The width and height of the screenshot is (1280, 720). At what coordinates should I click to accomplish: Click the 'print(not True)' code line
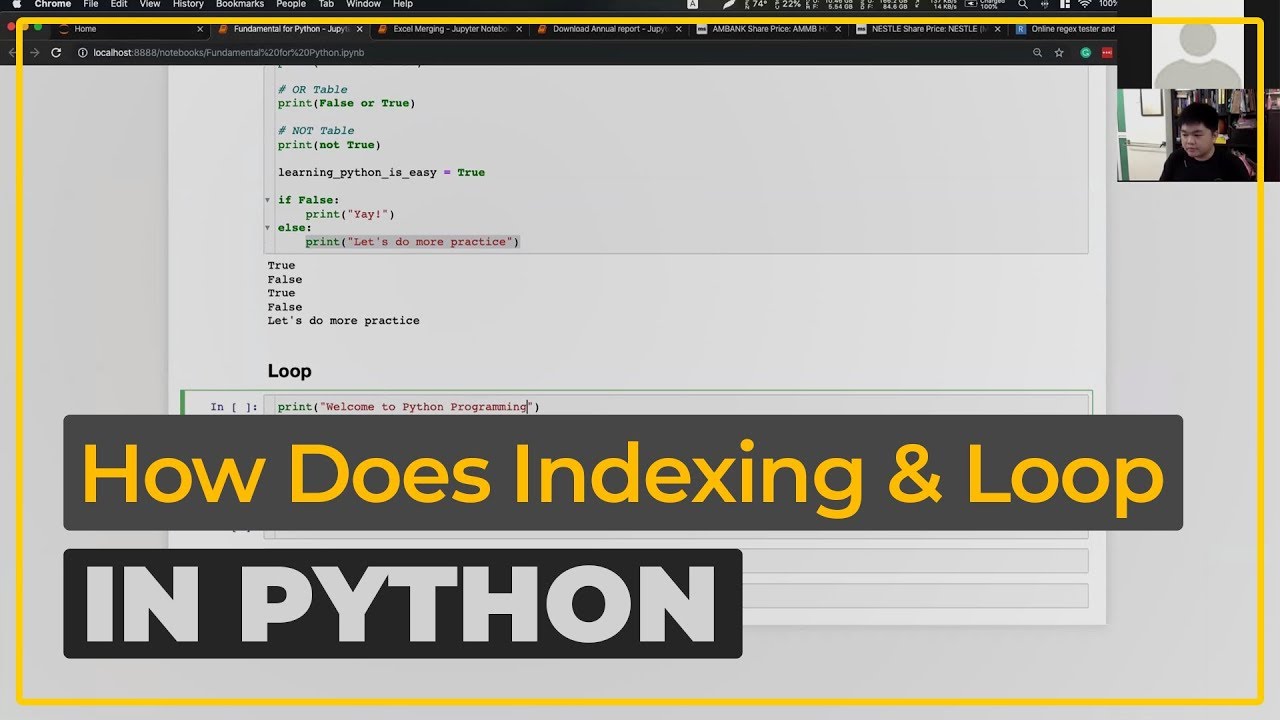point(329,145)
